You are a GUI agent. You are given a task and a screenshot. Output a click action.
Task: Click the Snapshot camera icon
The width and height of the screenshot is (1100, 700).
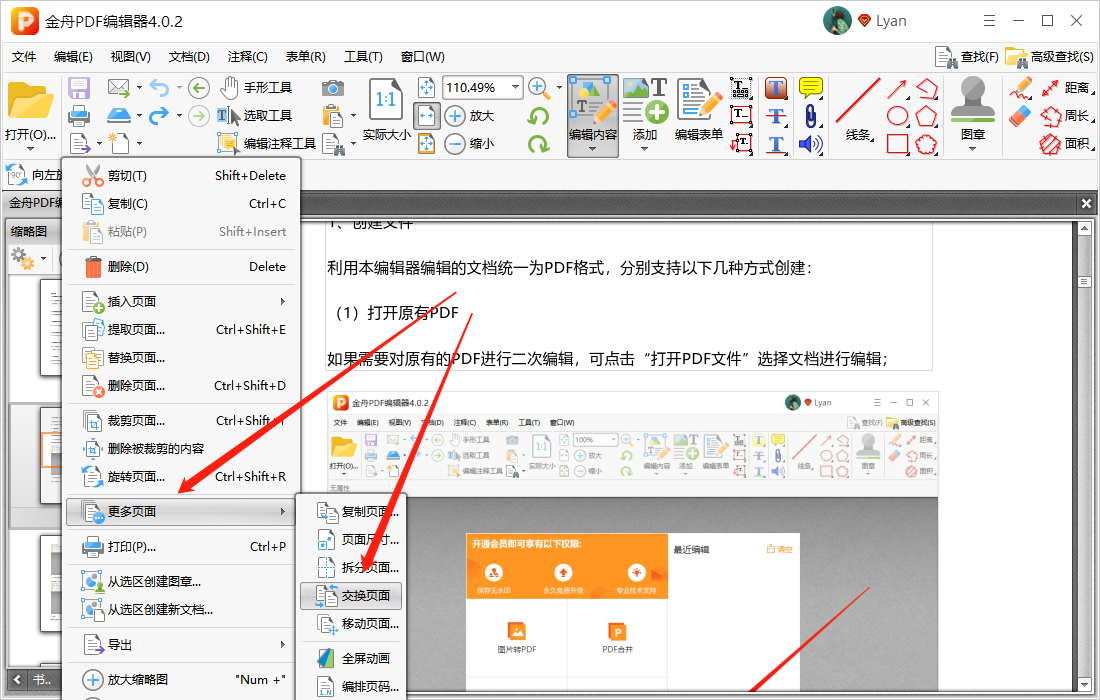tap(333, 88)
